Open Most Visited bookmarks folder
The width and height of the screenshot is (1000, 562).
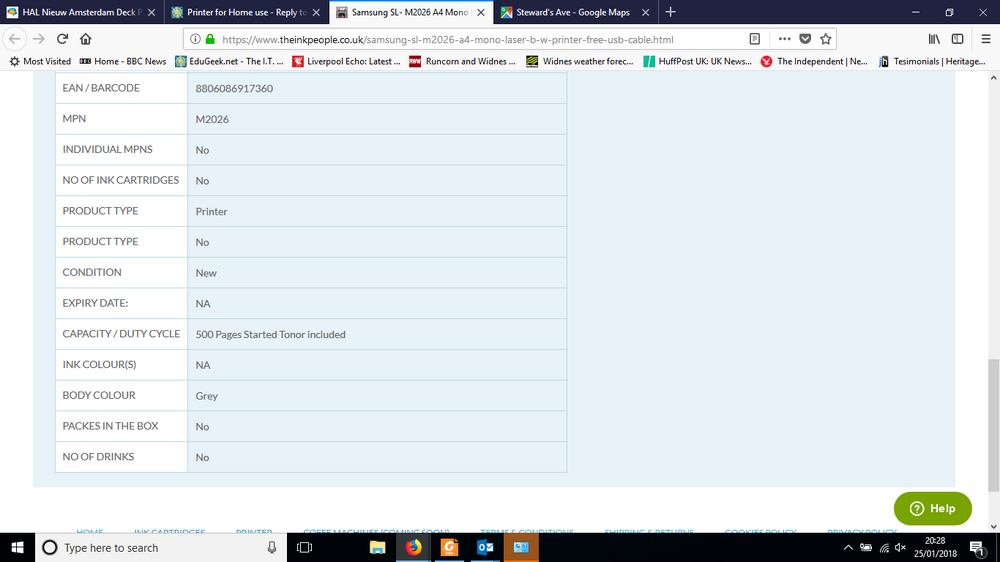(40, 61)
